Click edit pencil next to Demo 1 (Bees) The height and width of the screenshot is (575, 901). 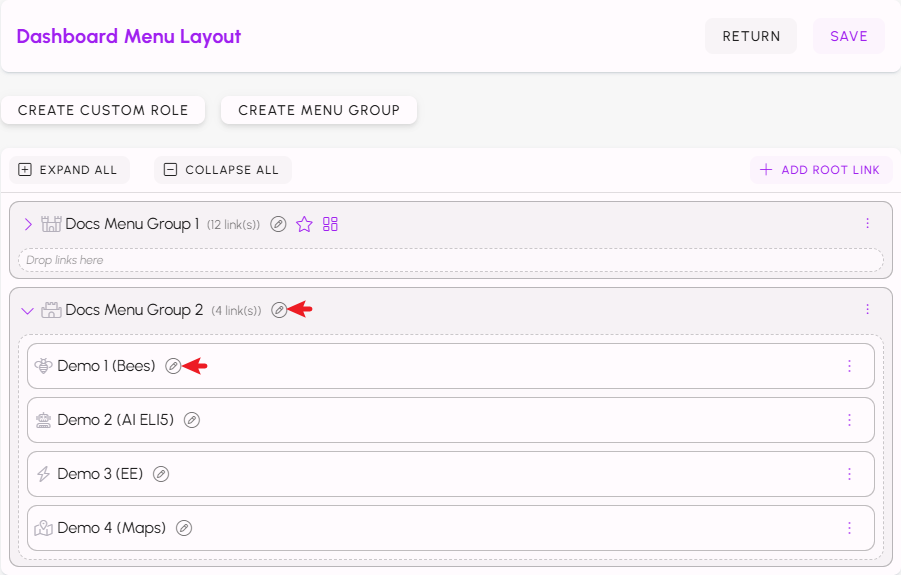[173, 366]
